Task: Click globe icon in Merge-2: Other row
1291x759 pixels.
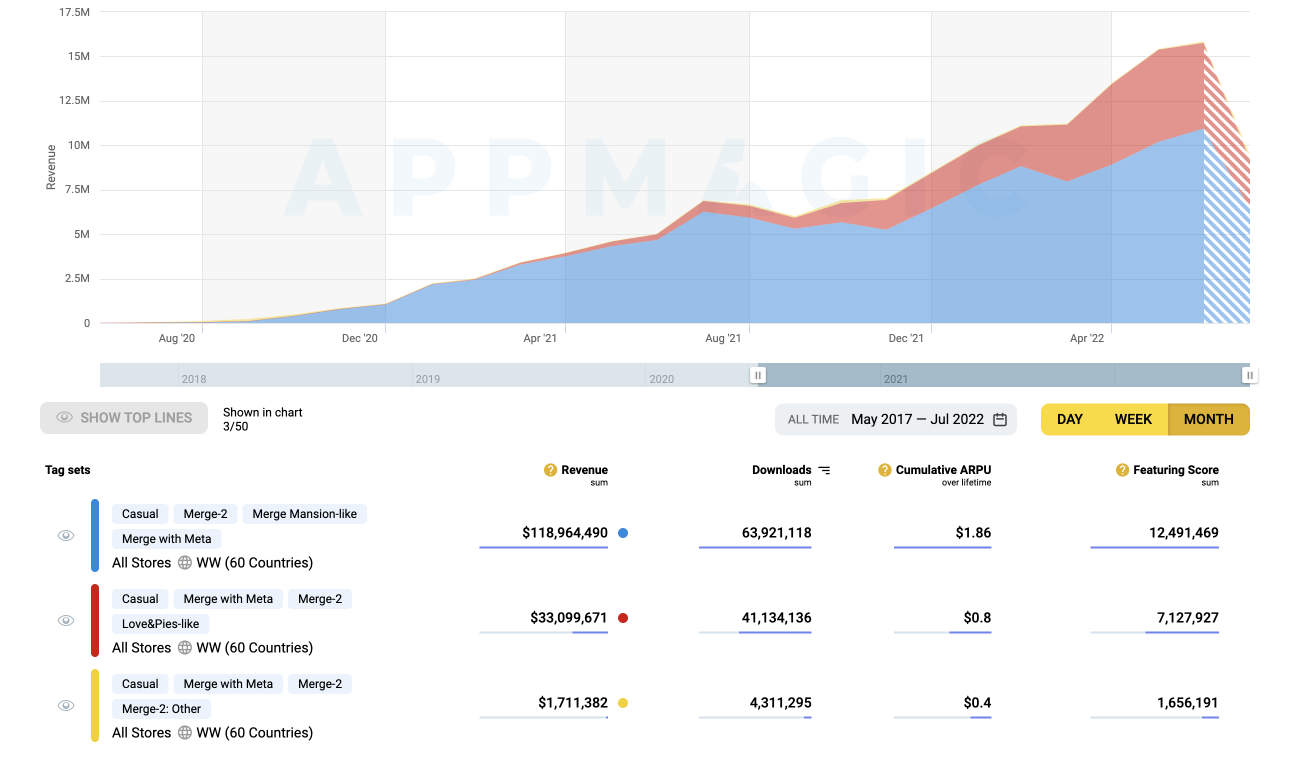Action: tap(185, 733)
